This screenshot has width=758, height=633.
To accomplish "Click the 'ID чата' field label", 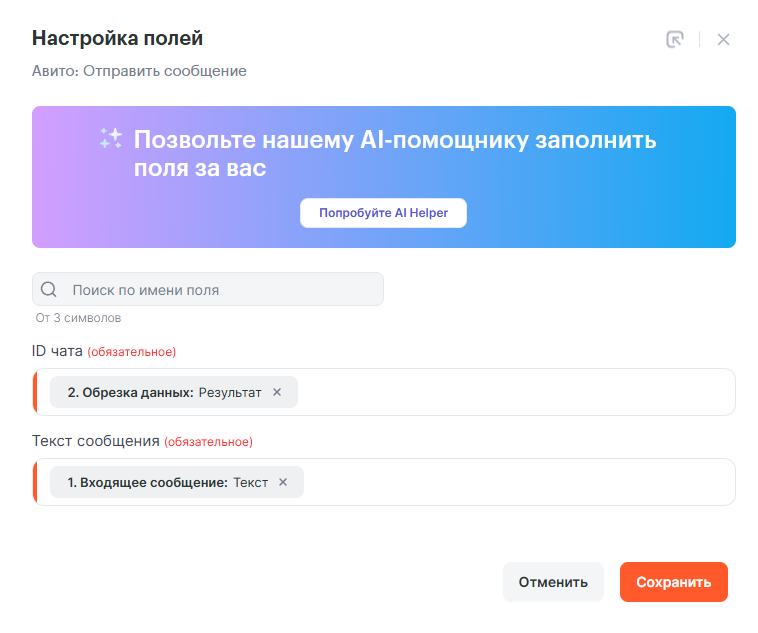I will point(58,351).
